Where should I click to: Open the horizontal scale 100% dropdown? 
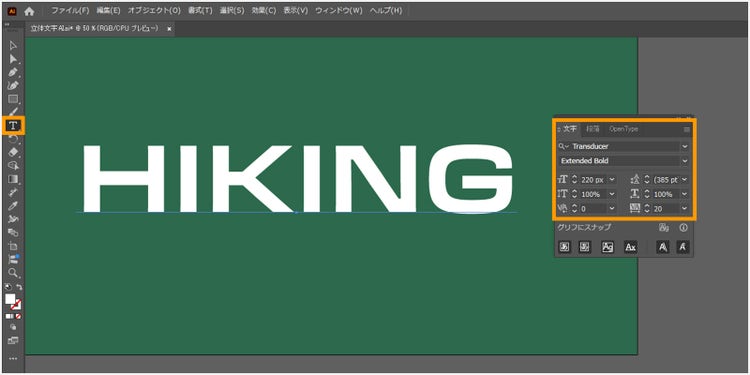pos(685,194)
